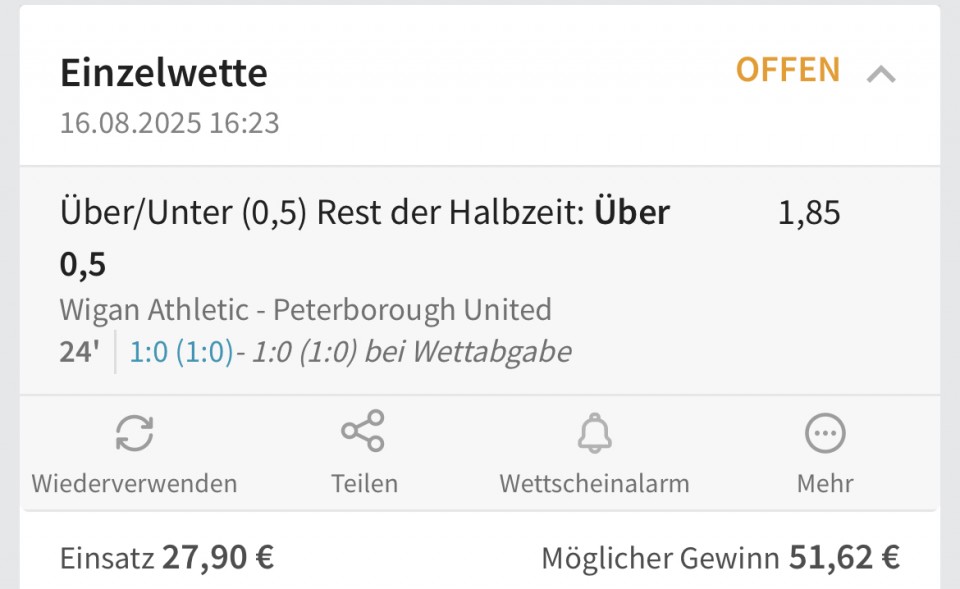
Task: Click the 1,85 odds value
Action: [x=809, y=213]
